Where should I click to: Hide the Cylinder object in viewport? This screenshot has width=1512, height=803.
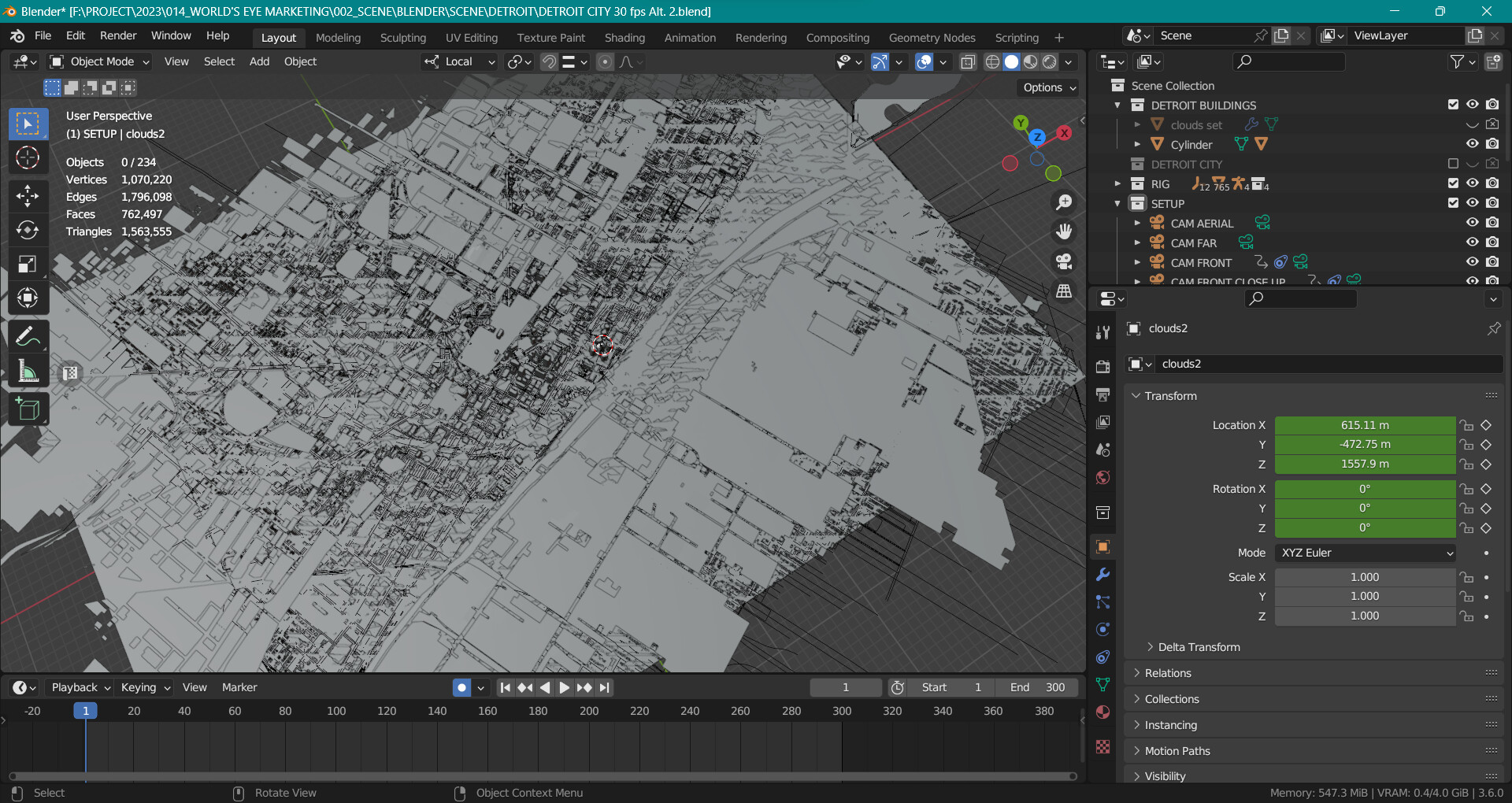pos(1472,144)
